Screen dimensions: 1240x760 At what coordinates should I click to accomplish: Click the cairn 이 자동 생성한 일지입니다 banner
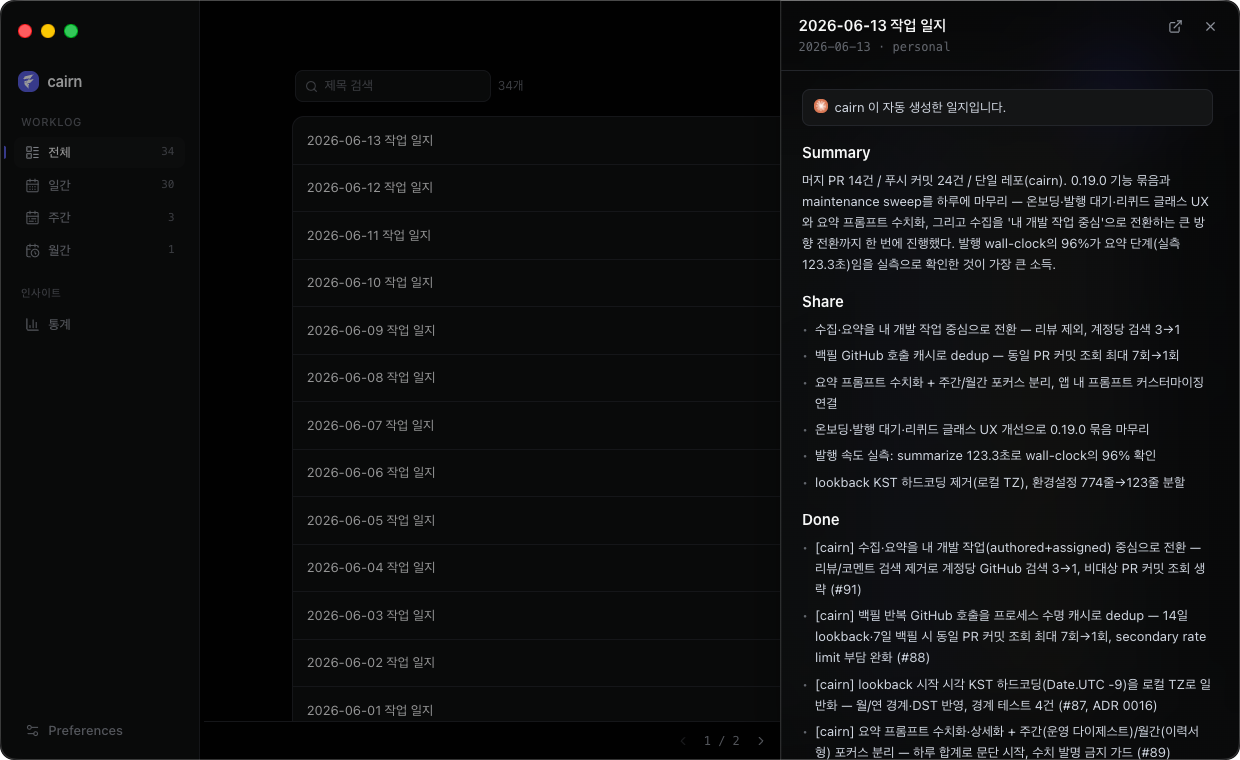click(1007, 107)
